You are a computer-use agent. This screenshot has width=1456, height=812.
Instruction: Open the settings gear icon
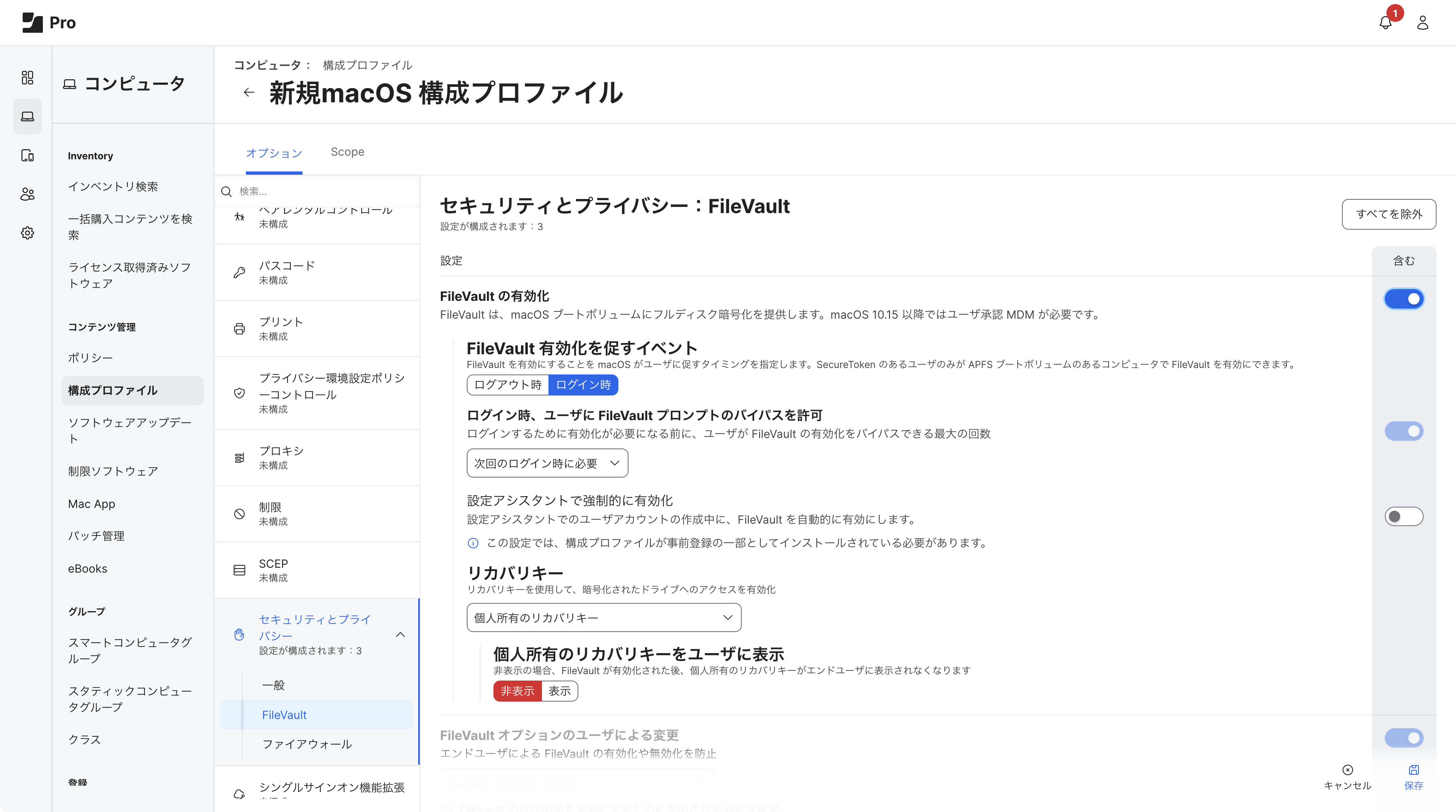(x=27, y=233)
